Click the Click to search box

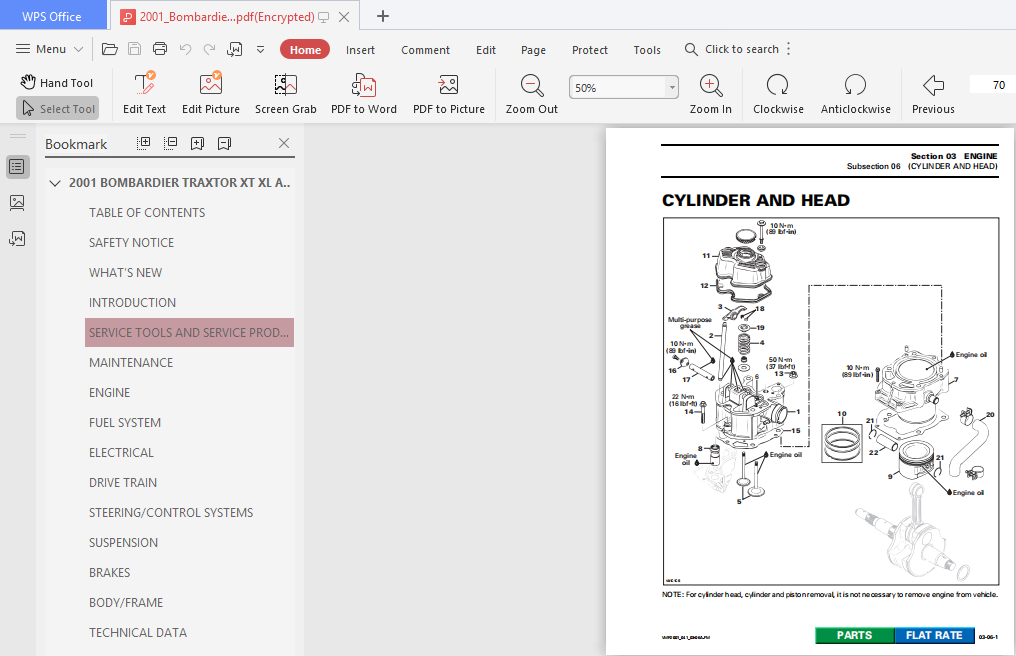click(x=732, y=49)
